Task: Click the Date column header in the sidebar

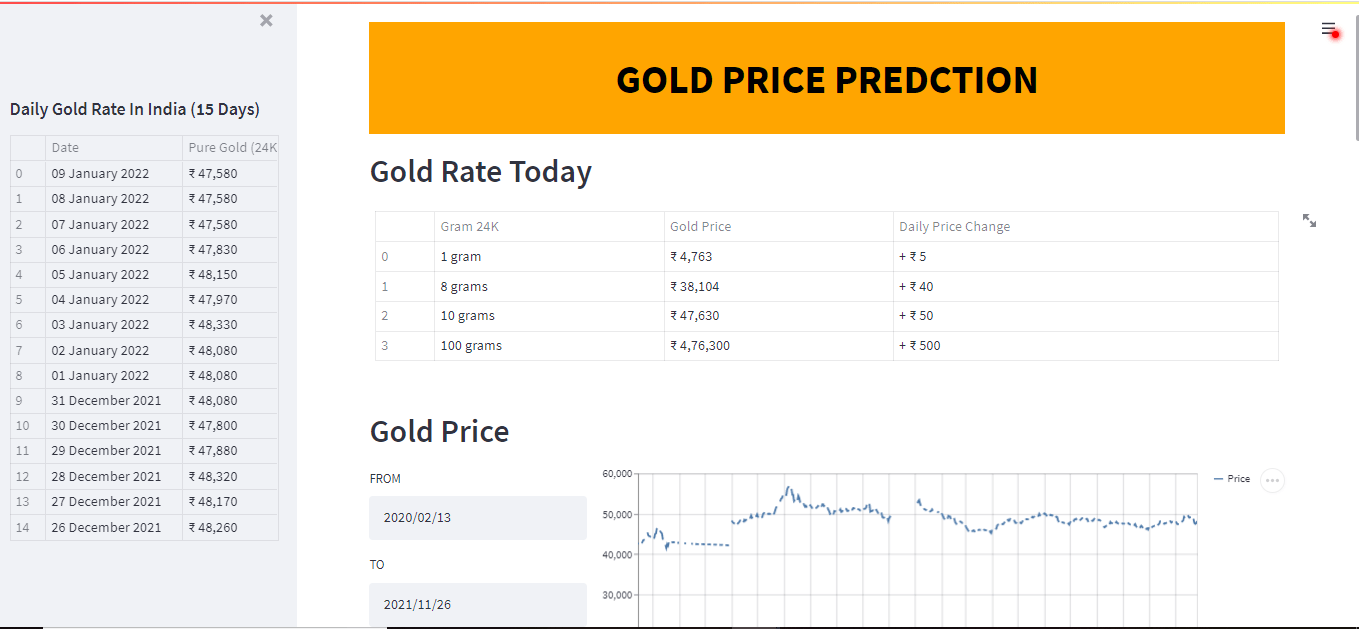Action: point(64,147)
